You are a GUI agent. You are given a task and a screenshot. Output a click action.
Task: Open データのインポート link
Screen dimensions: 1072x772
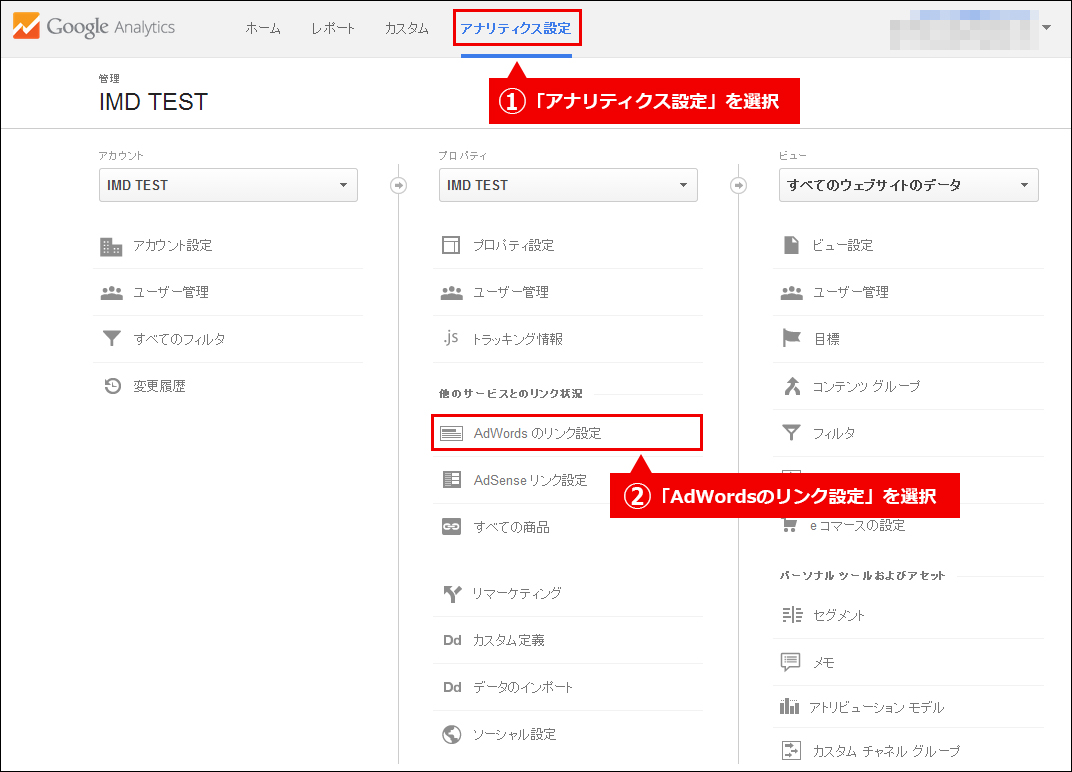523,687
